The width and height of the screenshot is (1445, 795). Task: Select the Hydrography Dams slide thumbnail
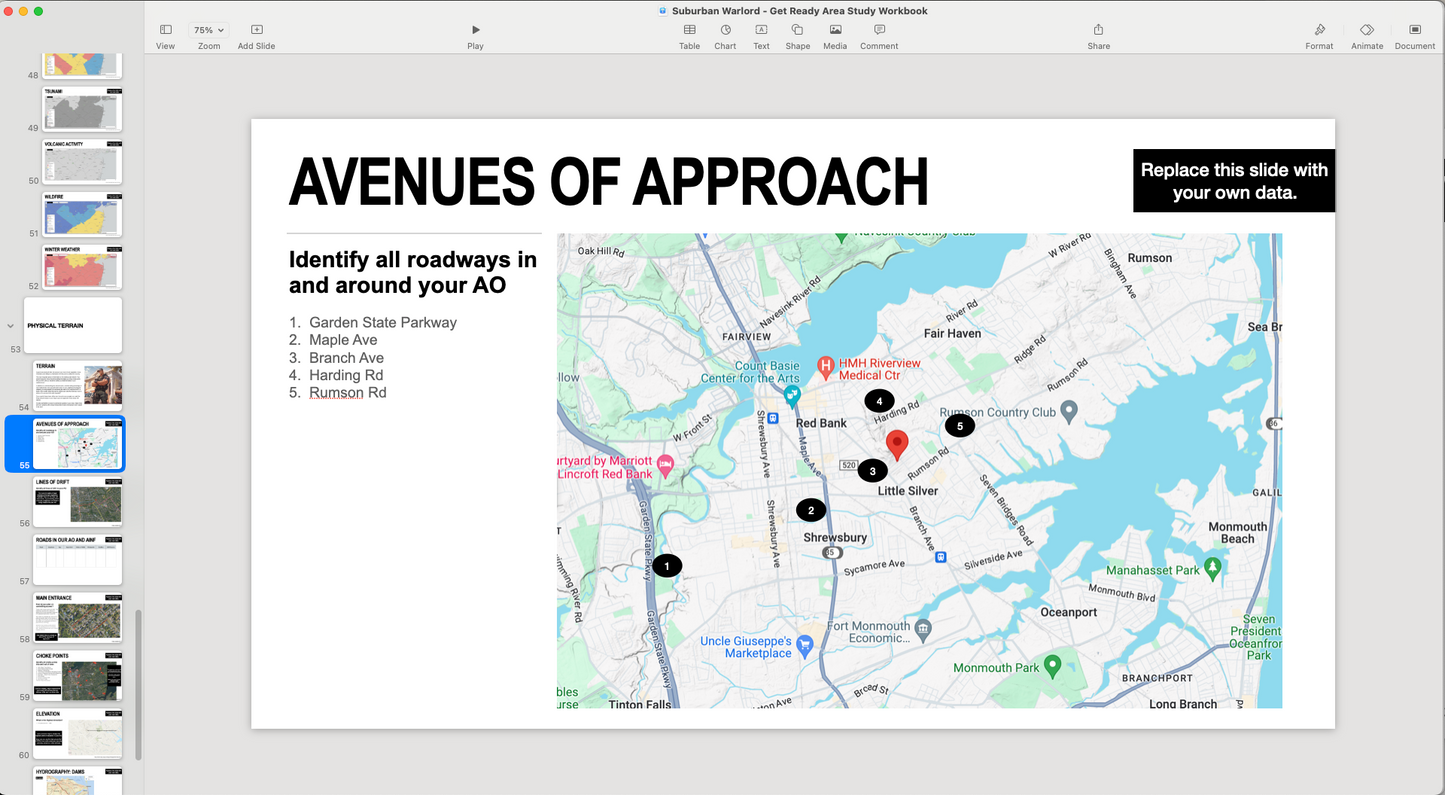coord(78,781)
